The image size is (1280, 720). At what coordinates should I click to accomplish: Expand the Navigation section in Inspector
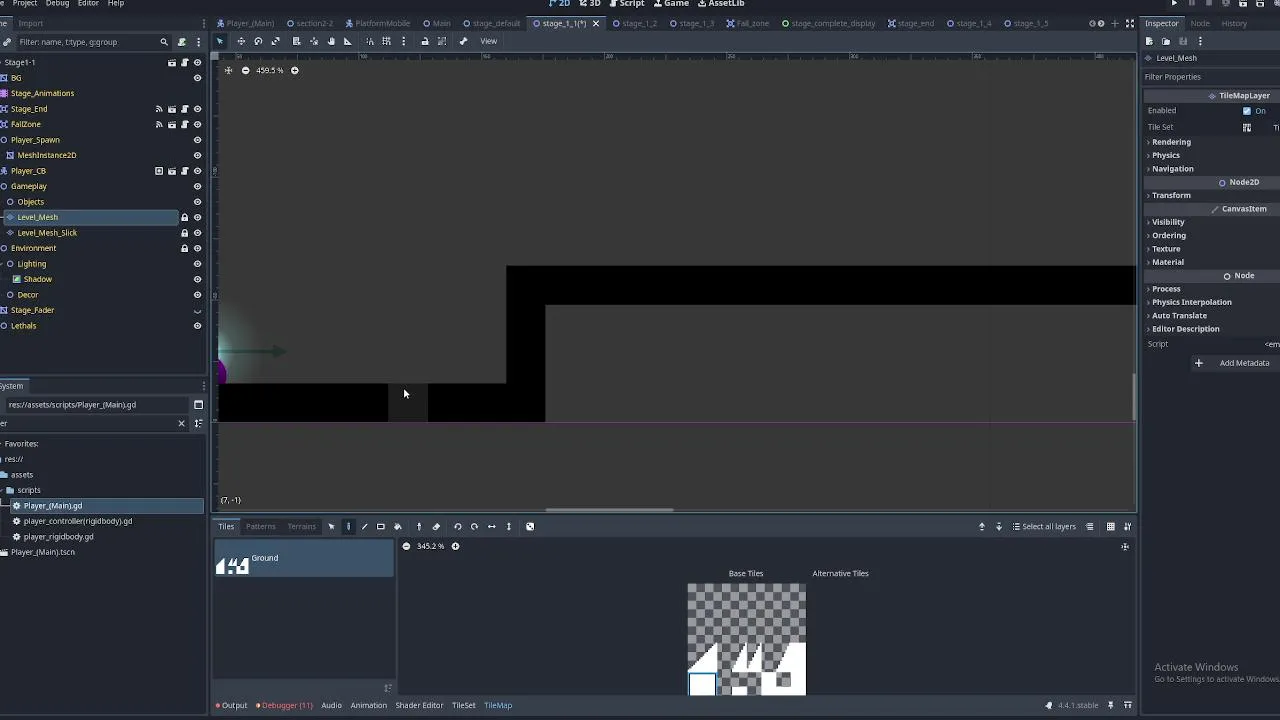pyautogui.click(x=1172, y=169)
